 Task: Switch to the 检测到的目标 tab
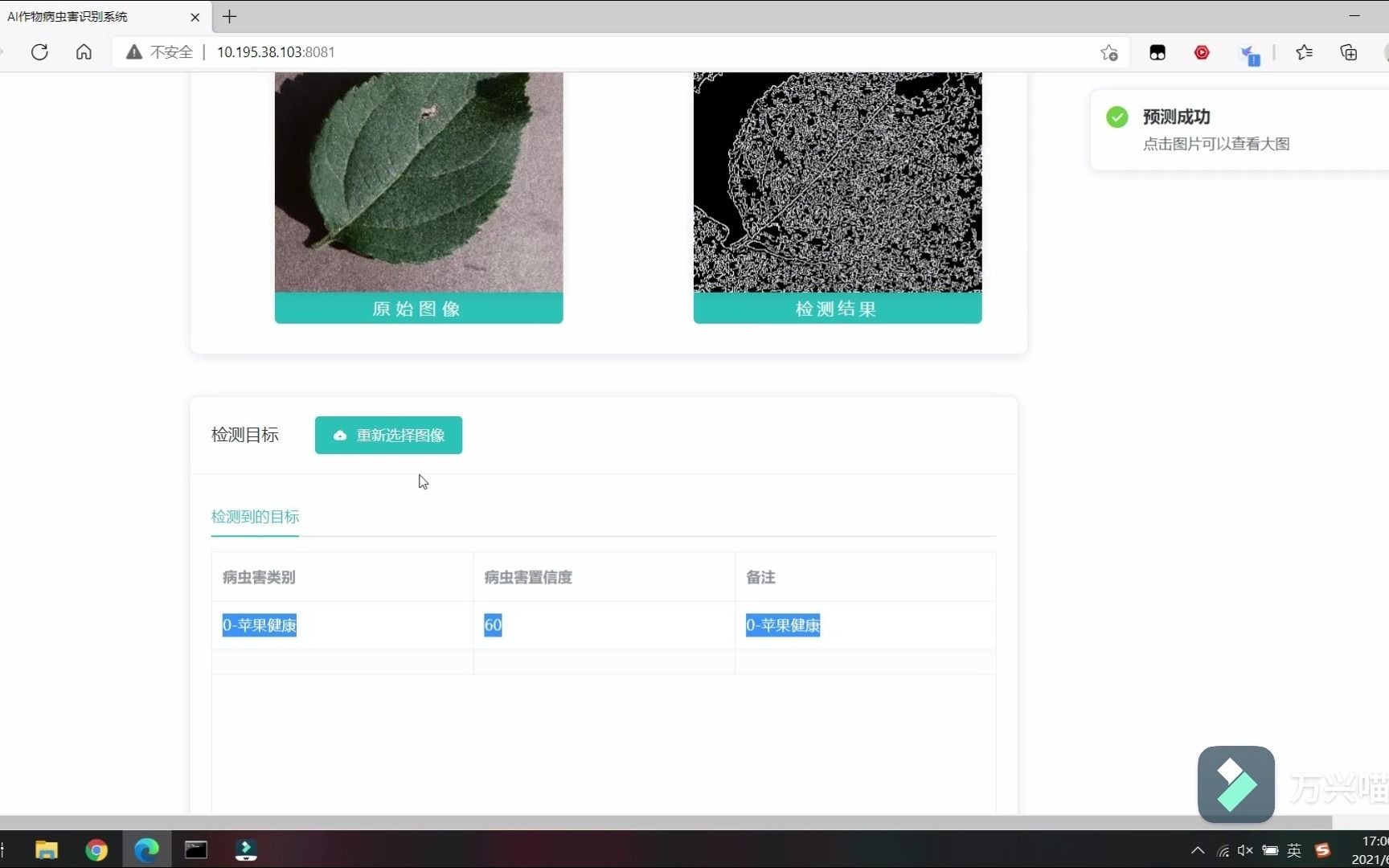pyautogui.click(x=255, y=517)
